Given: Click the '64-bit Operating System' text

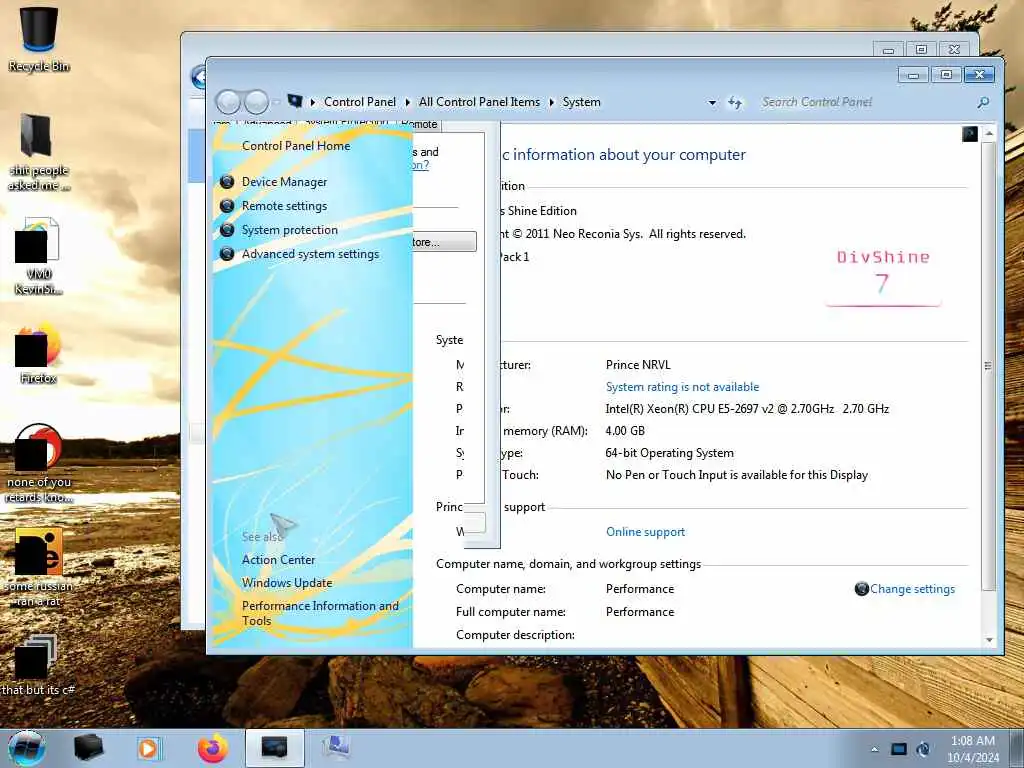Looking at the screenshot, I should click(x=669, y=453).
